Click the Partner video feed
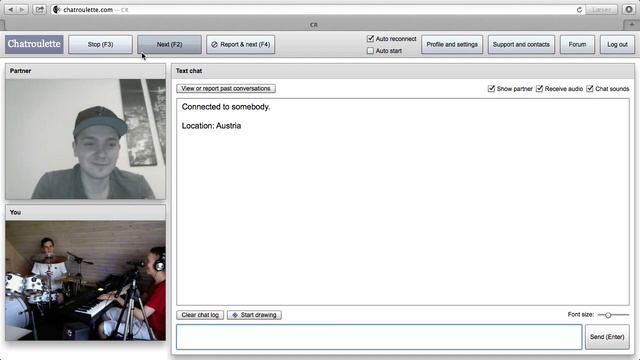Viewport: 640px width, 360px height. click(x=86, y=139)
